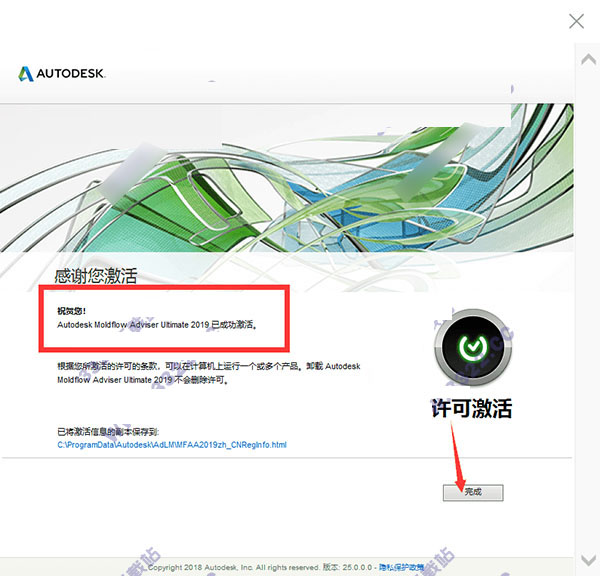Click the 感谢您激活 heading

click(96, 276)
